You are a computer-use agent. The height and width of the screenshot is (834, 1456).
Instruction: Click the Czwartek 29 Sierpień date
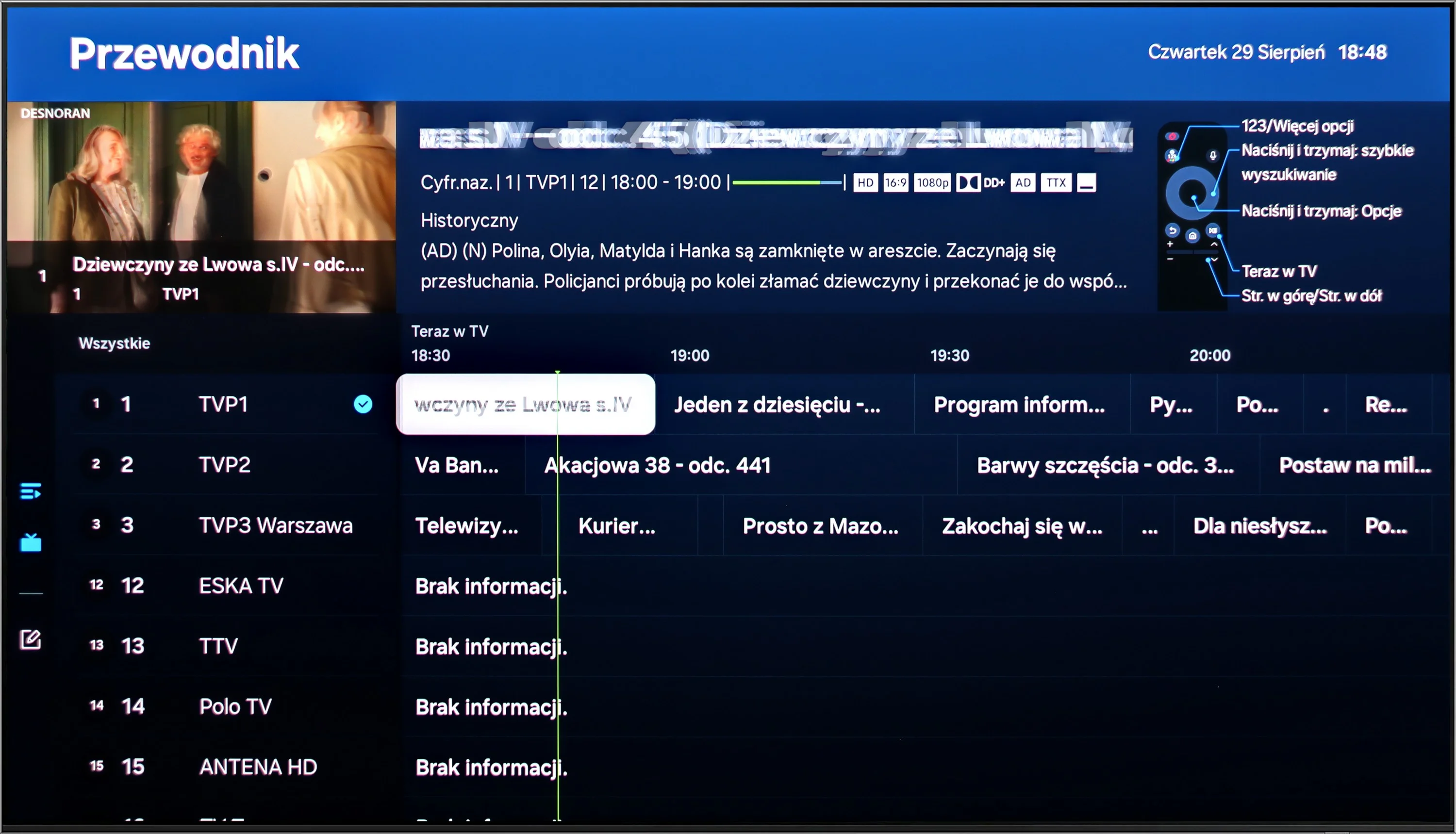pos(1236,52)
